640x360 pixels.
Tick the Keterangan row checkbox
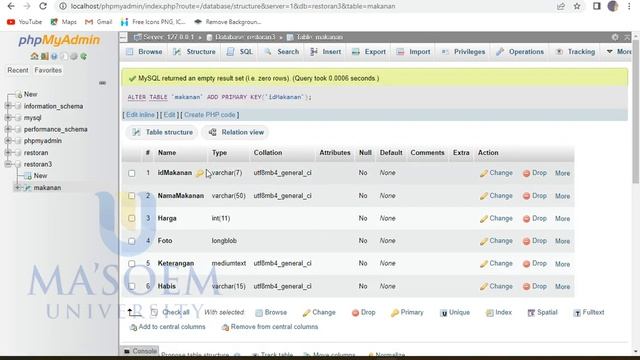[x=131, y=264]
